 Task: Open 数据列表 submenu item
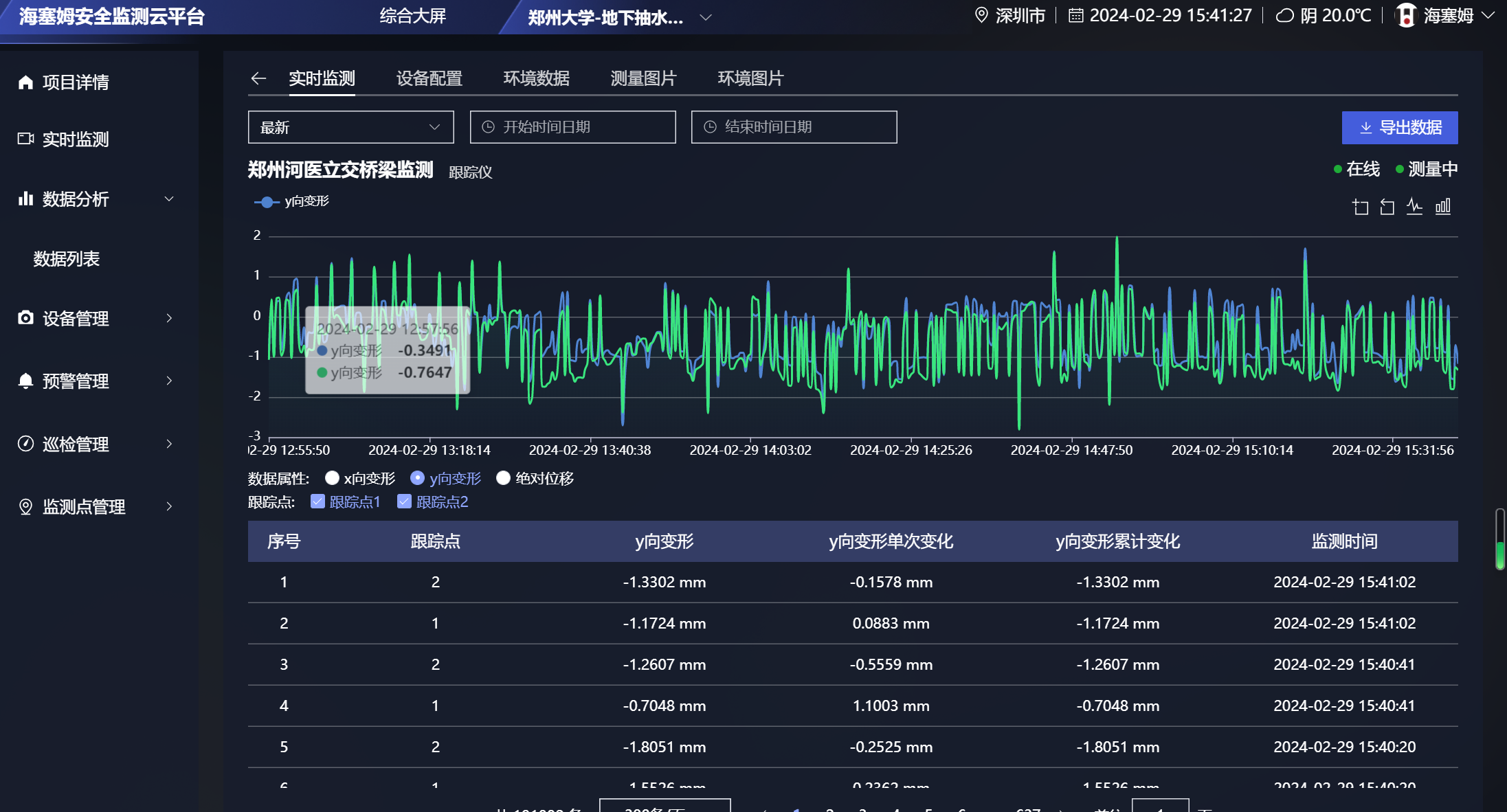[67, 259]
